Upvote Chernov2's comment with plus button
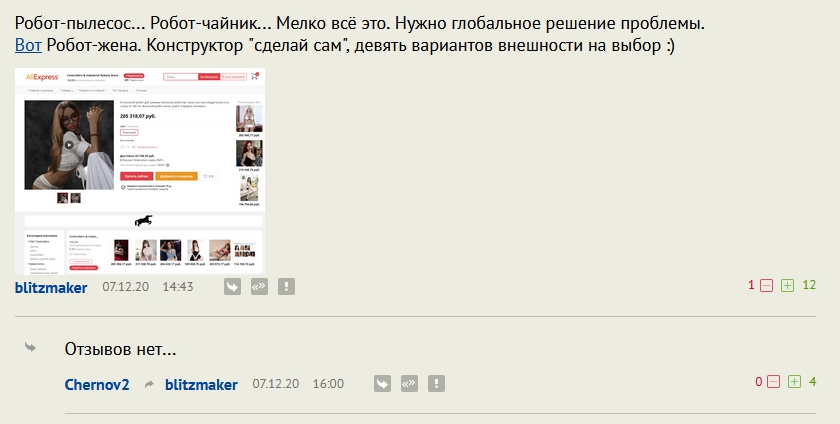Viewport: 840px width, 424px height. point(794,382)
